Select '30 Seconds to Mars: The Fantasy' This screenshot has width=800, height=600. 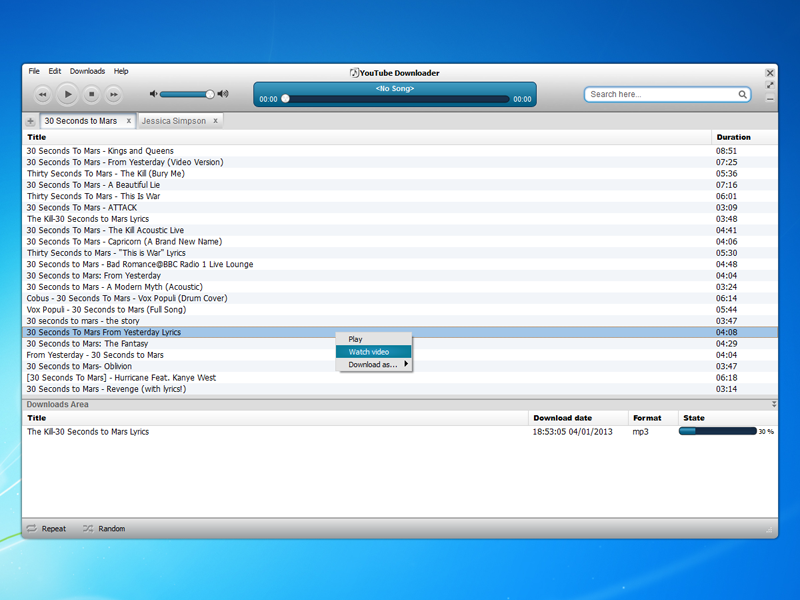pyautogui.click(x=400, y=343)
